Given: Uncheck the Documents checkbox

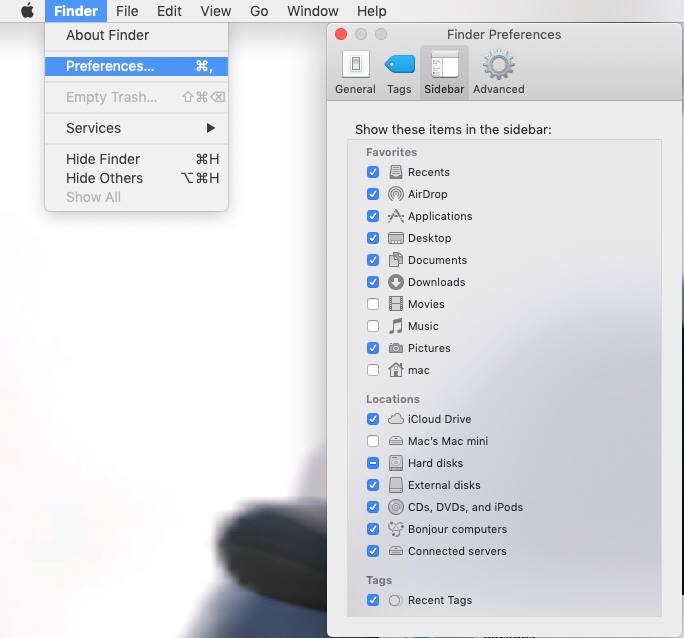Looking at the screenshot, I should [x=373, y=260].
